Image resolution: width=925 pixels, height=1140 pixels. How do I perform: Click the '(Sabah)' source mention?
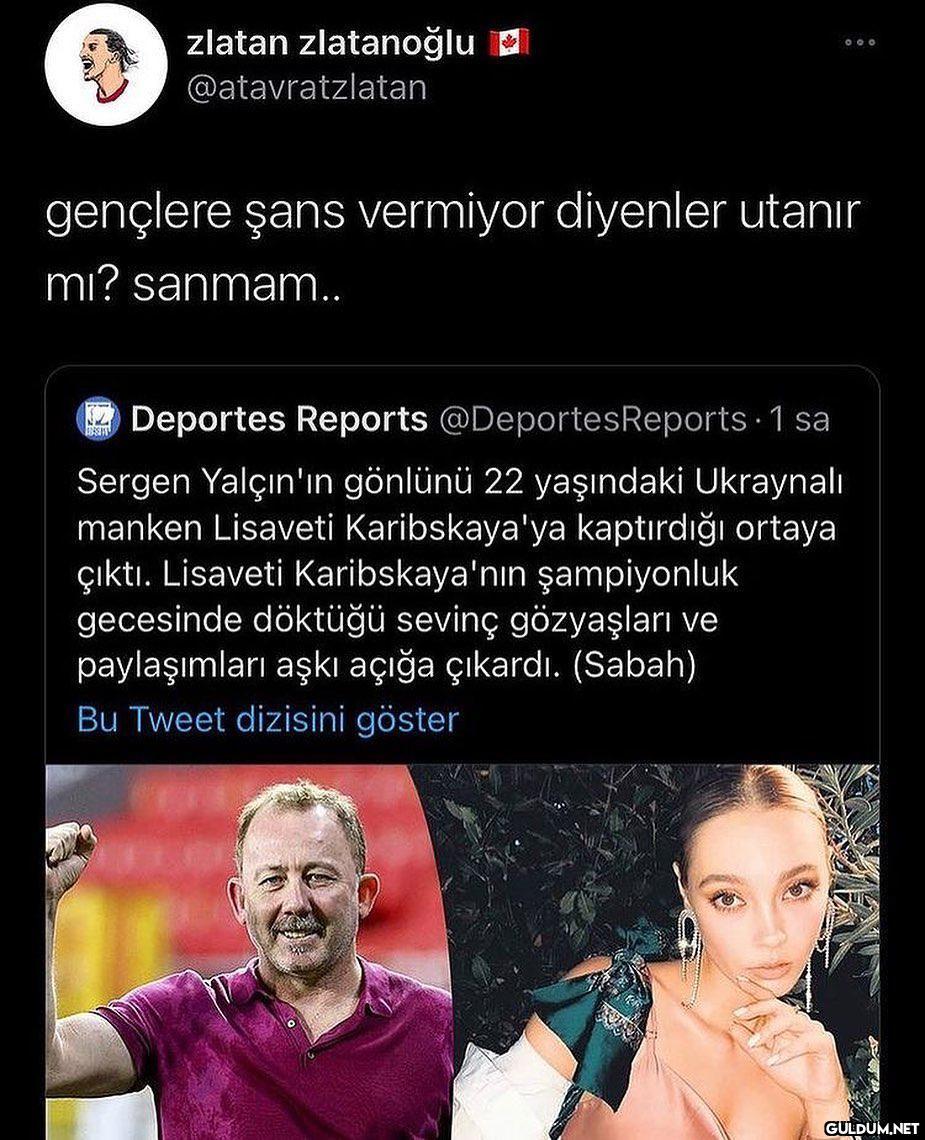coord(634,665)
